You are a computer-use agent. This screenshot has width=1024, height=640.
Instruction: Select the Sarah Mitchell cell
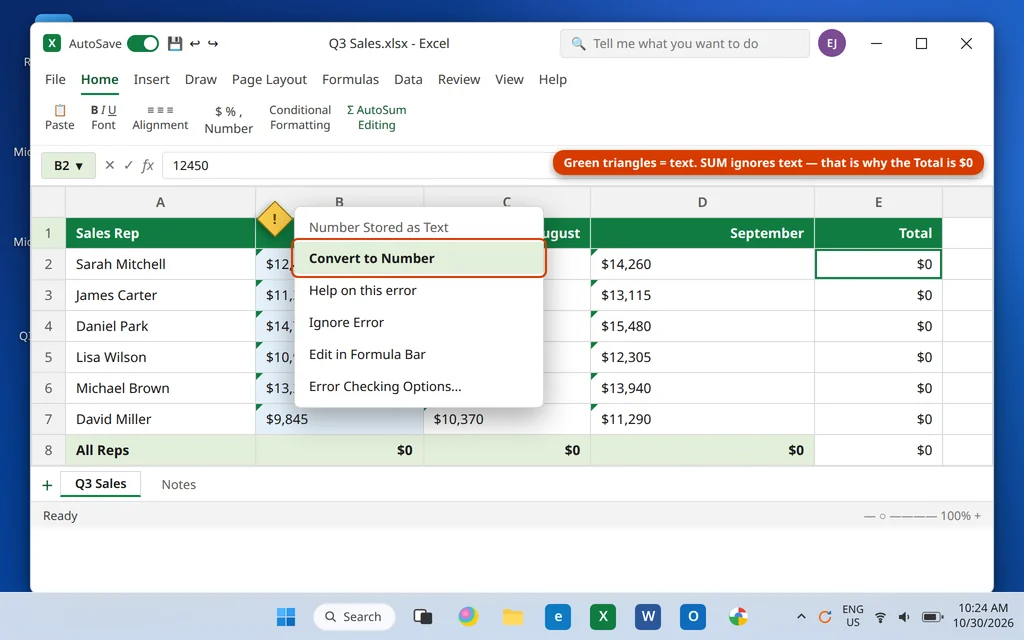coord(160,264)
